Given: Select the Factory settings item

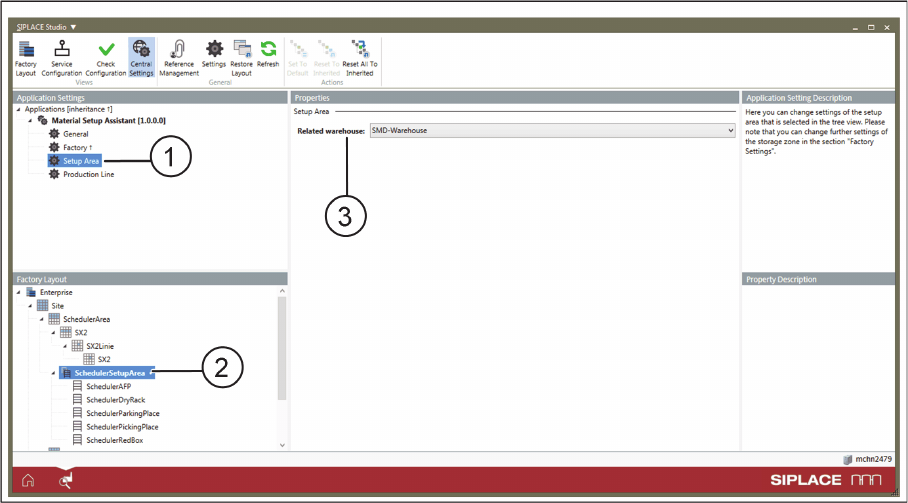Looking at the screenshot, I should (77, 148).
